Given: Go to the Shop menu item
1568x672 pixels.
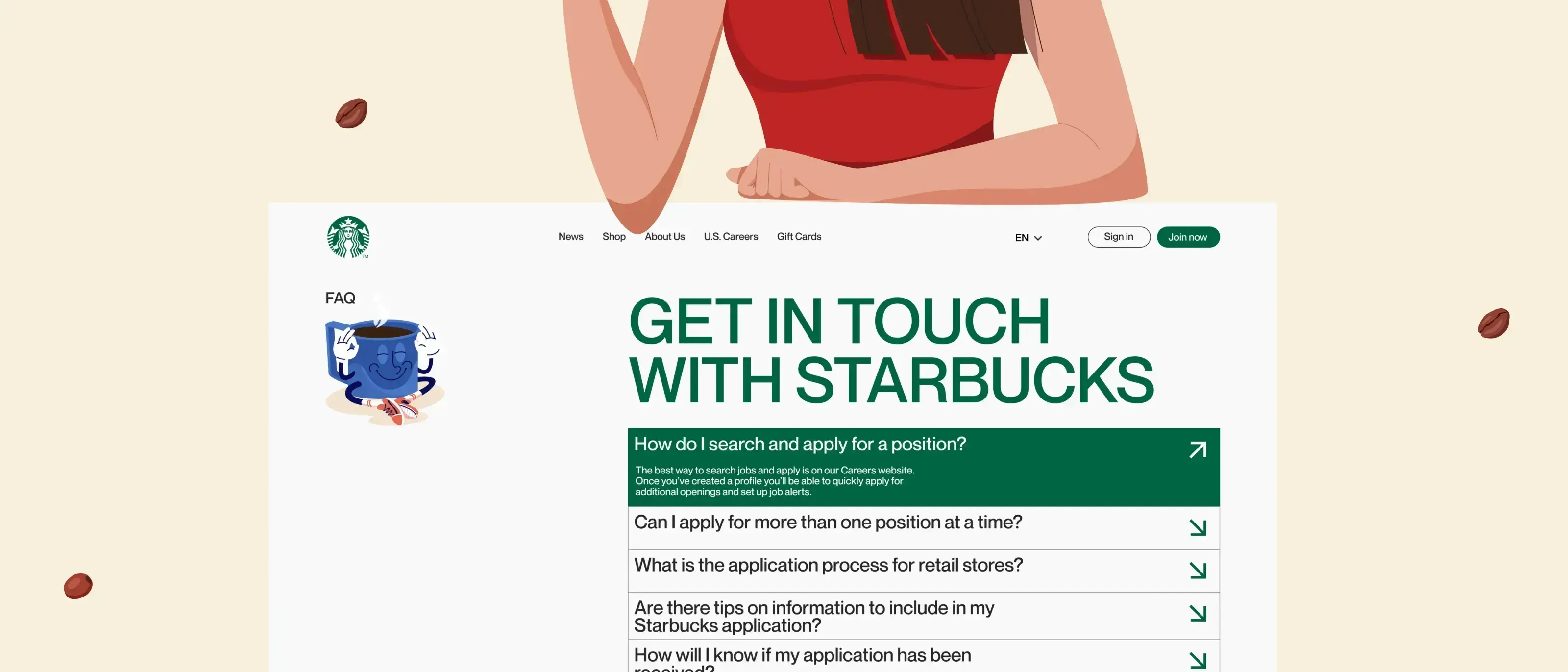Looking at the screenshot, I should [613, 237].
